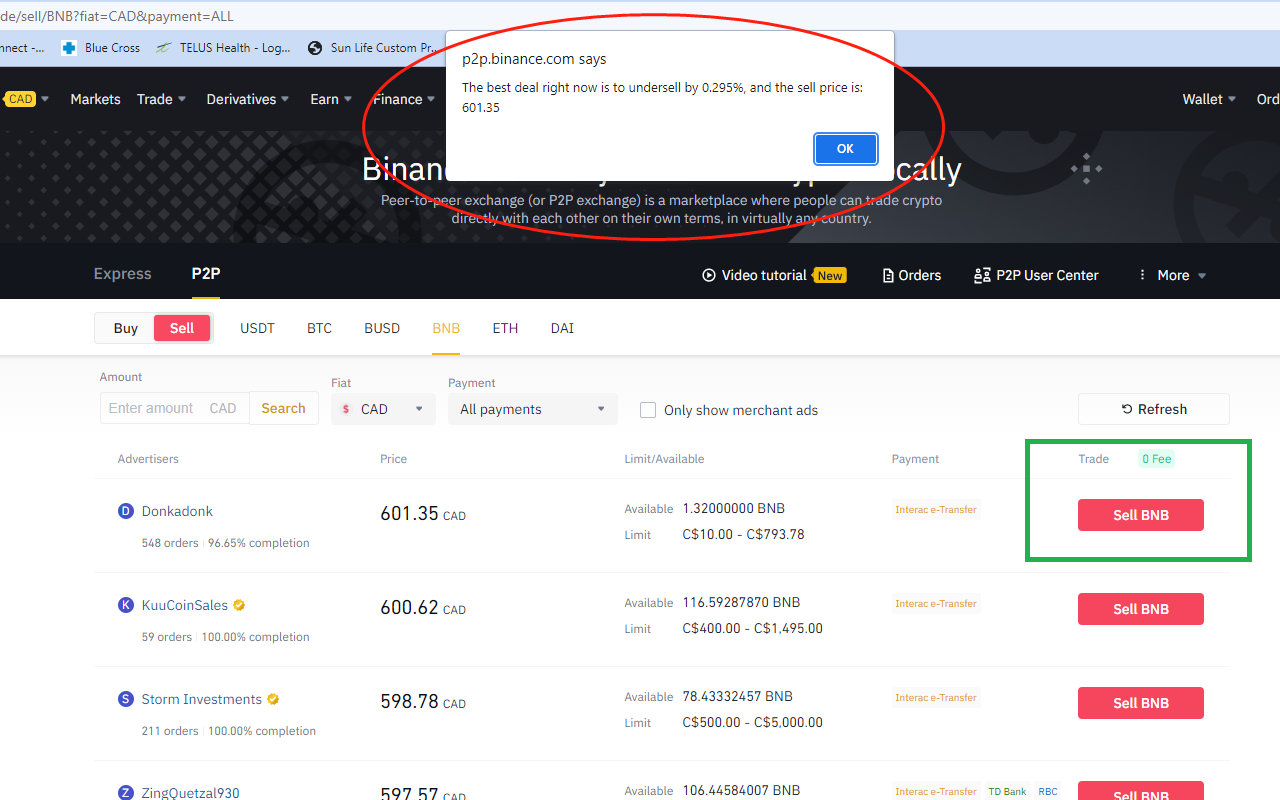Screen dimensions: 1280x800
Task: Click the P2P User Center icon
Action: point(981,275)
